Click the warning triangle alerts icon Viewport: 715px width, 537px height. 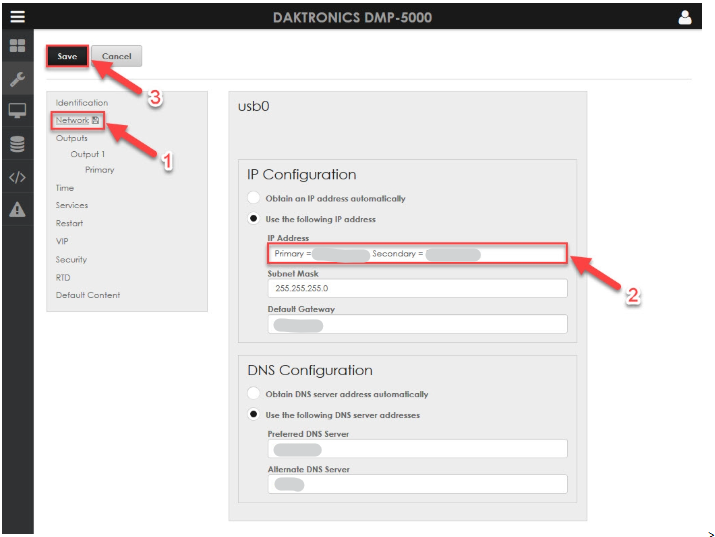16,209
